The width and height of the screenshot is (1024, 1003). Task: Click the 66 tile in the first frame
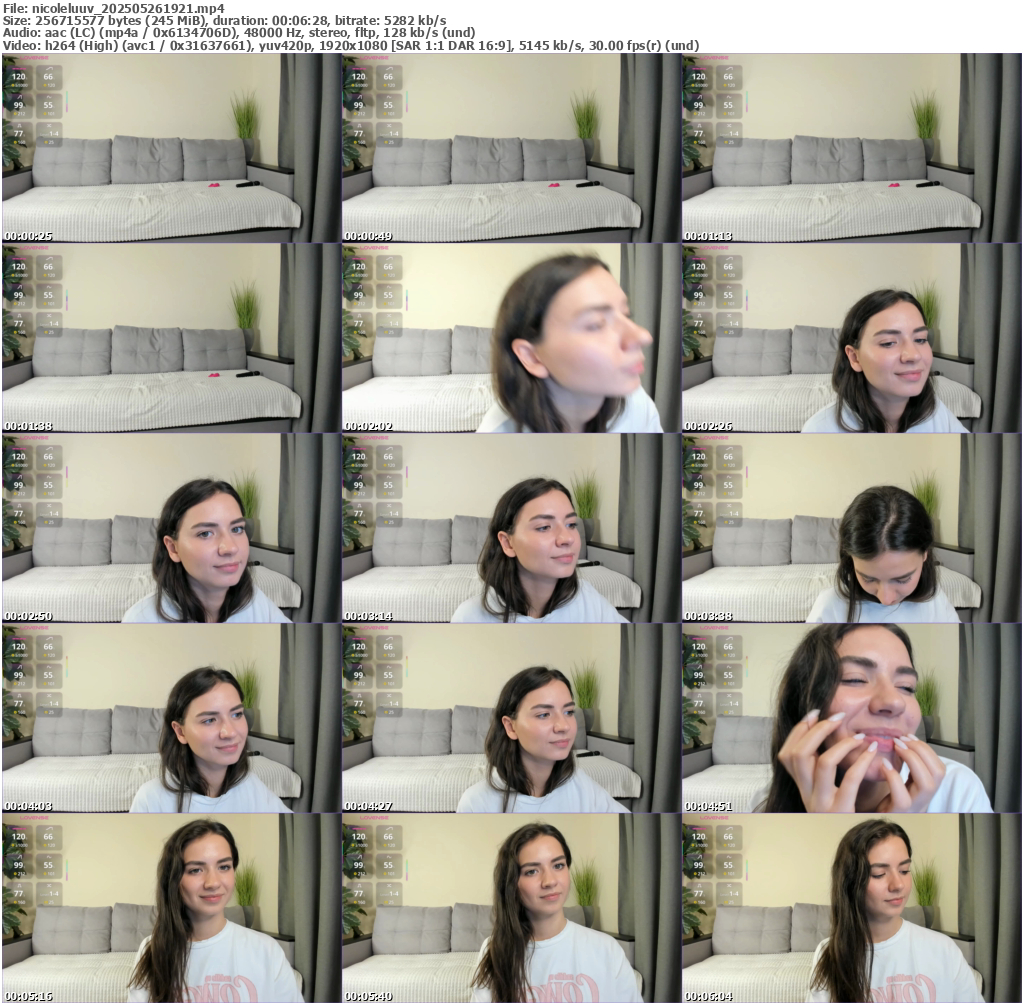[48, 78]
